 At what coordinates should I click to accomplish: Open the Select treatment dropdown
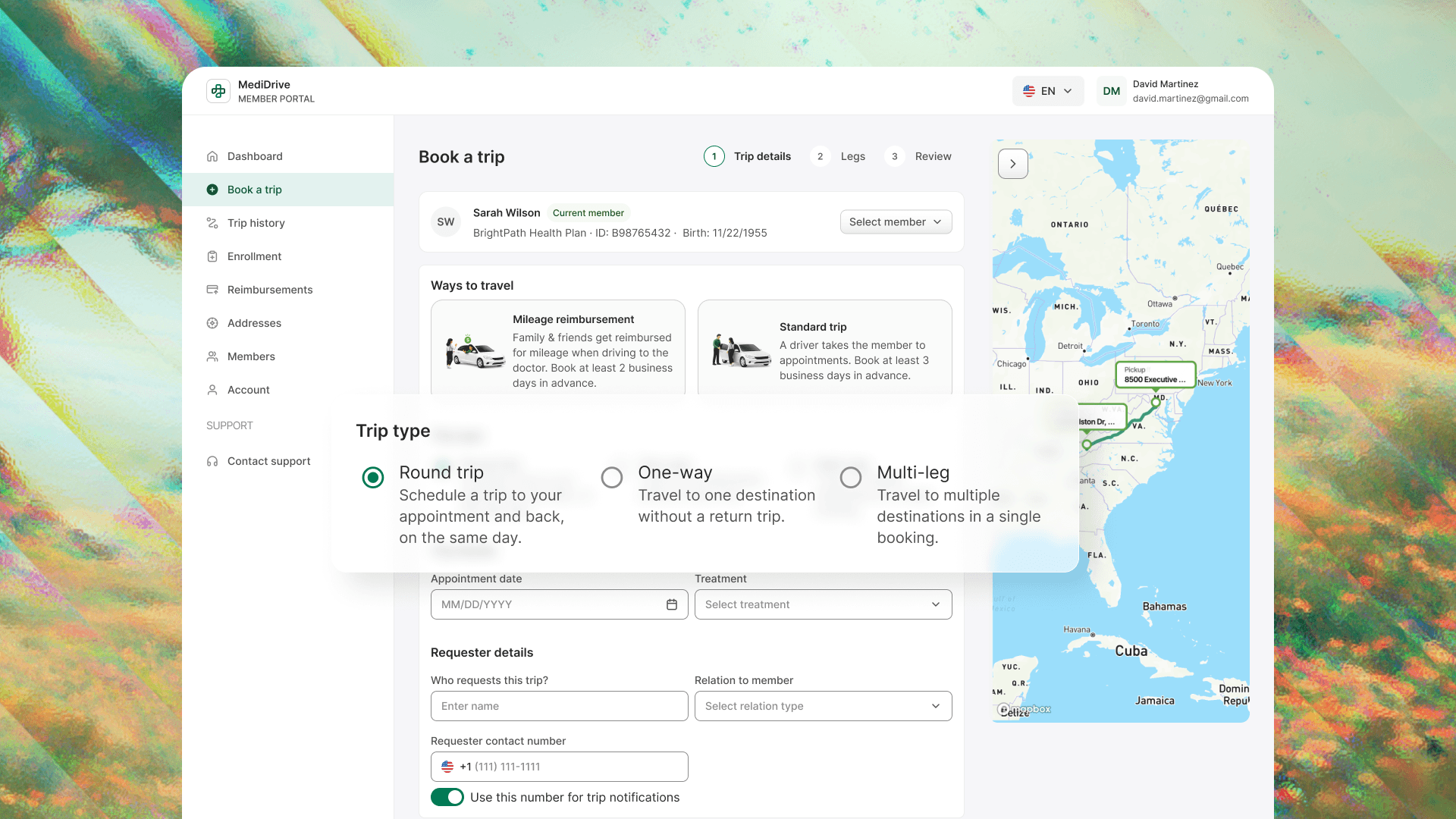[824, 604]
